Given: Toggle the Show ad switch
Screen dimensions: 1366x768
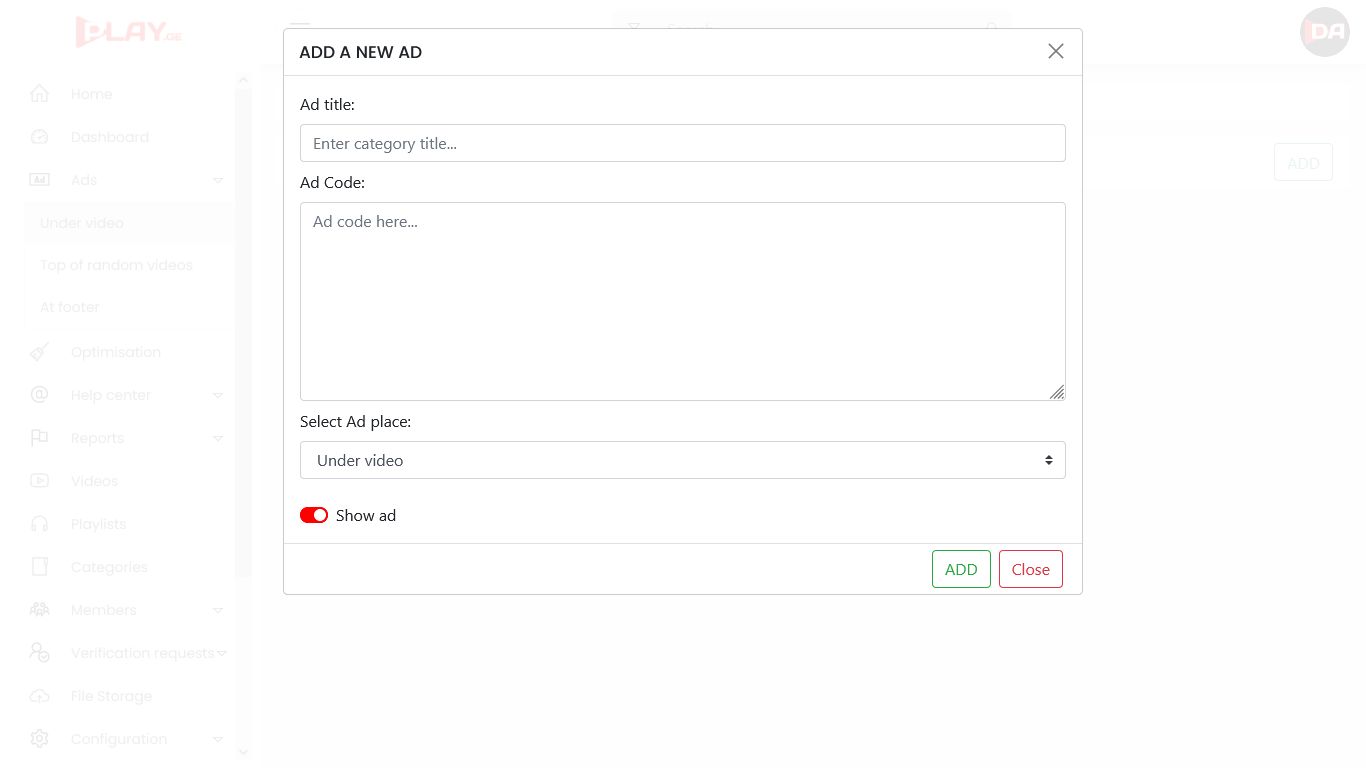Looking at the screenshot, I should point(314,515).
